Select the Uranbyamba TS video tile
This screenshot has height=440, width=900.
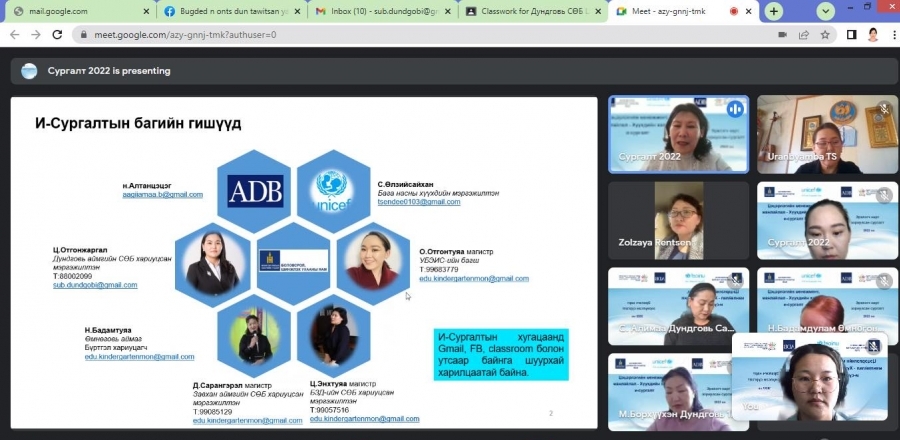pos(828,134)
